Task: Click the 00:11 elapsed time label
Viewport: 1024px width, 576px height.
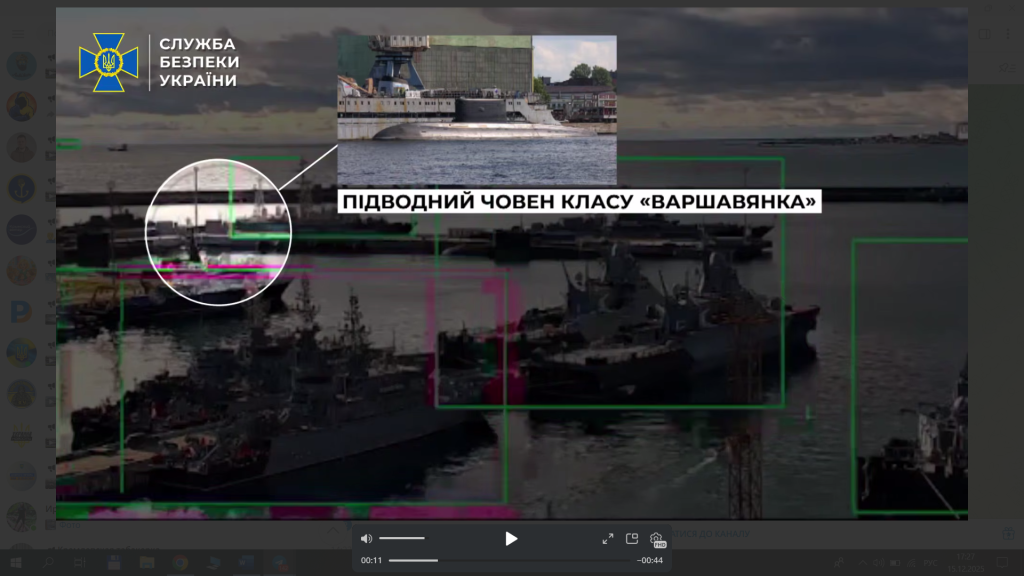Action: (371, 560)
